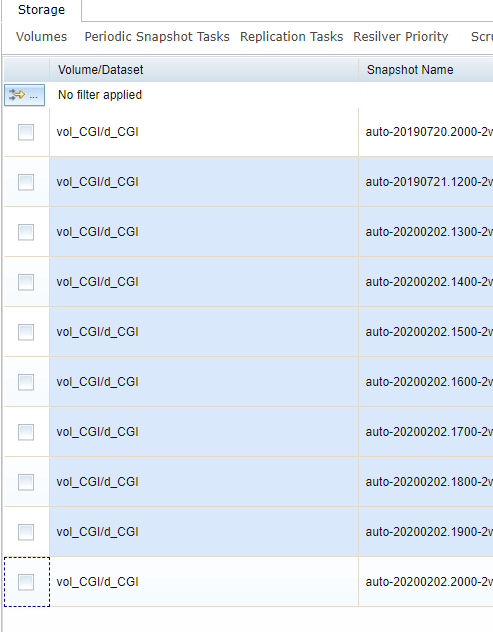
Task: Check the box for snapshot auto-20190720.2000
Action: [26, 132]
